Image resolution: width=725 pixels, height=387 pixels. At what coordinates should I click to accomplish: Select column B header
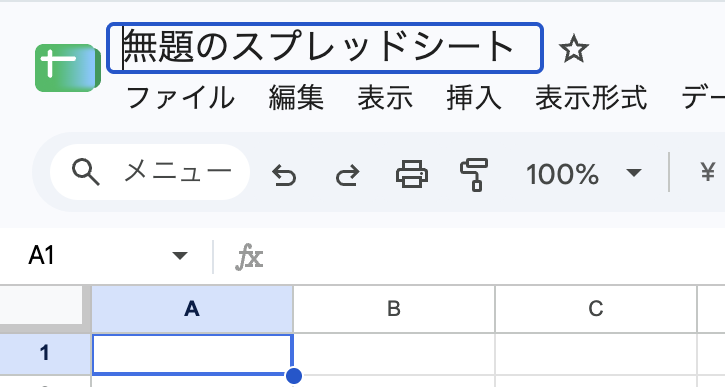[394, 309]
